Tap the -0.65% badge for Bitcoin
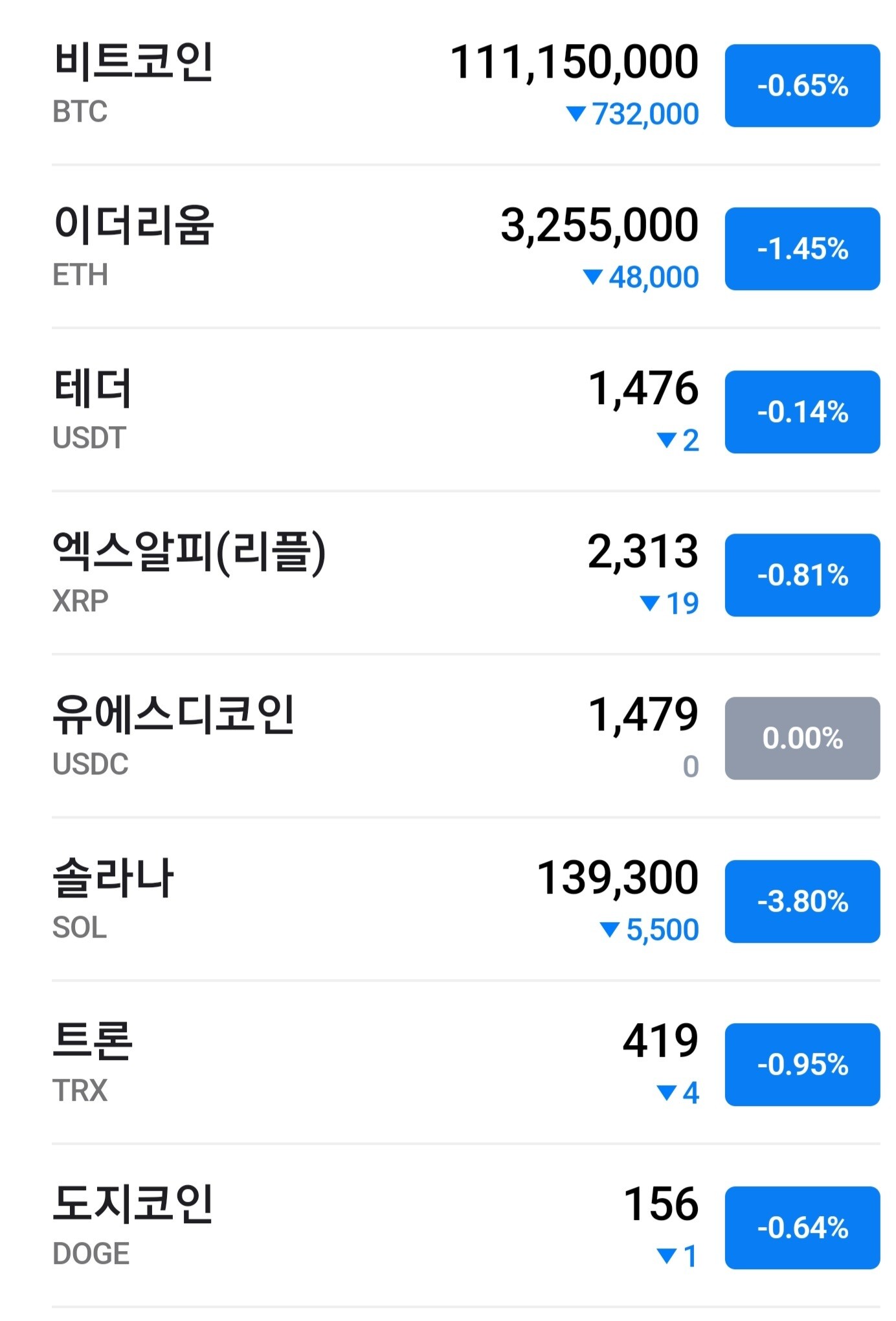Viewport: 896px width, 1321px height. pos(801,86)
